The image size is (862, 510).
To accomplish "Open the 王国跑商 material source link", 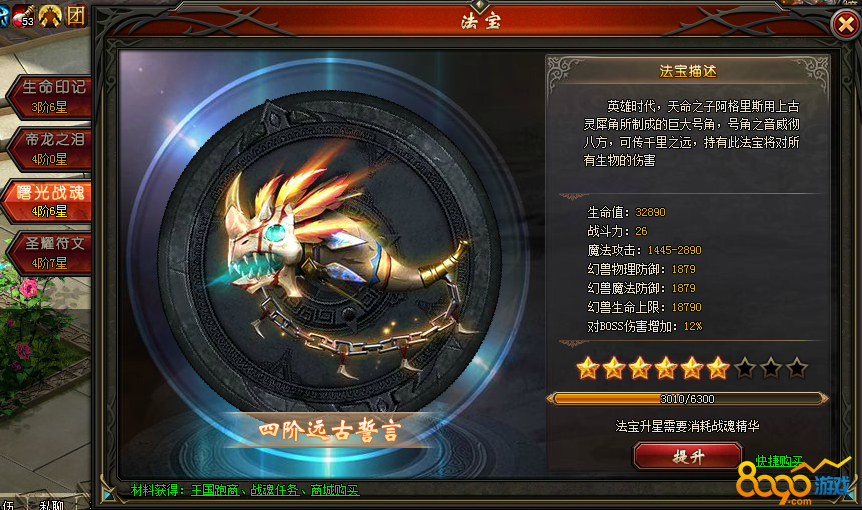I will pos(214,490).
